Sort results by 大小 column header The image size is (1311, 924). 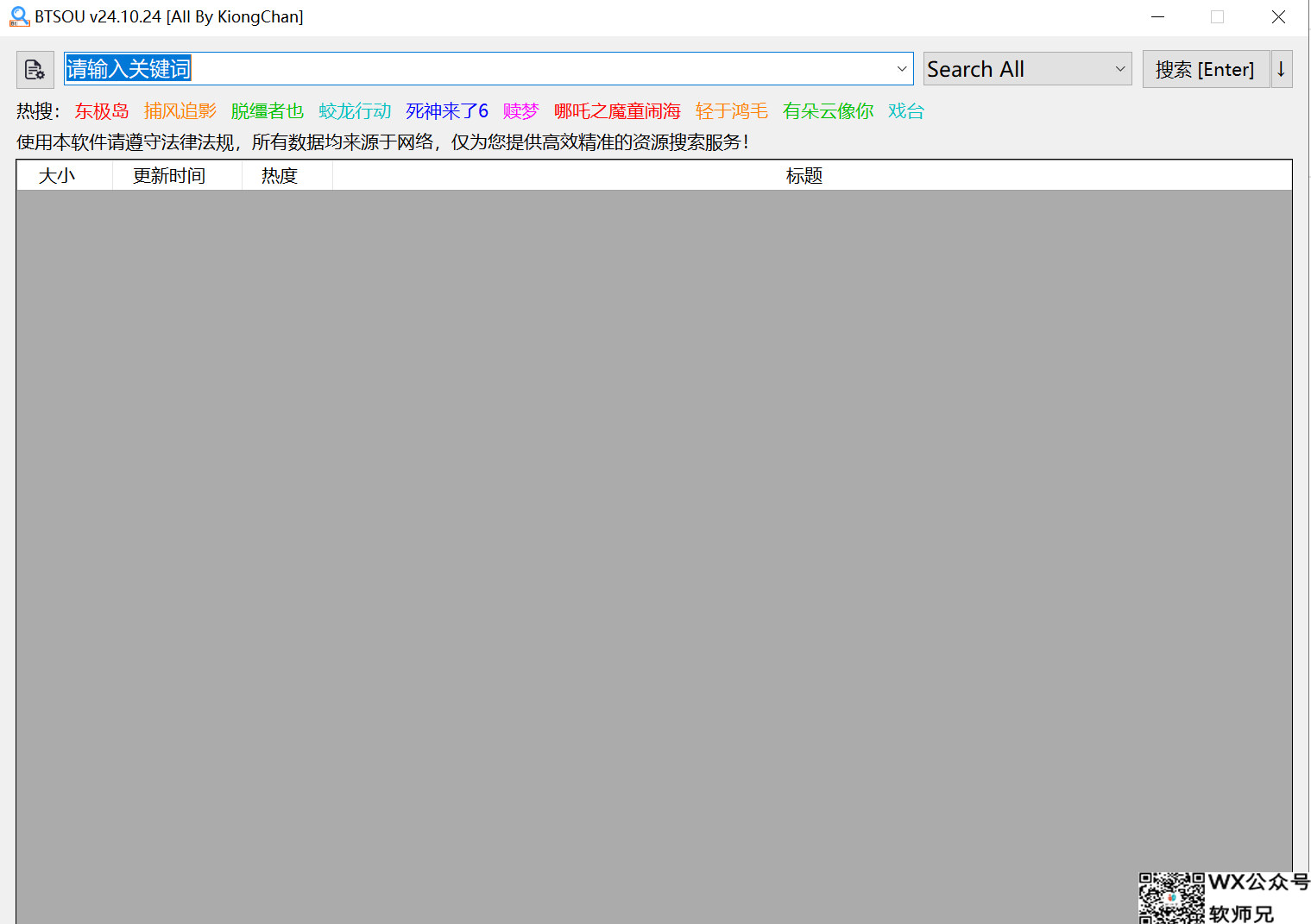[x=57, y=176]
